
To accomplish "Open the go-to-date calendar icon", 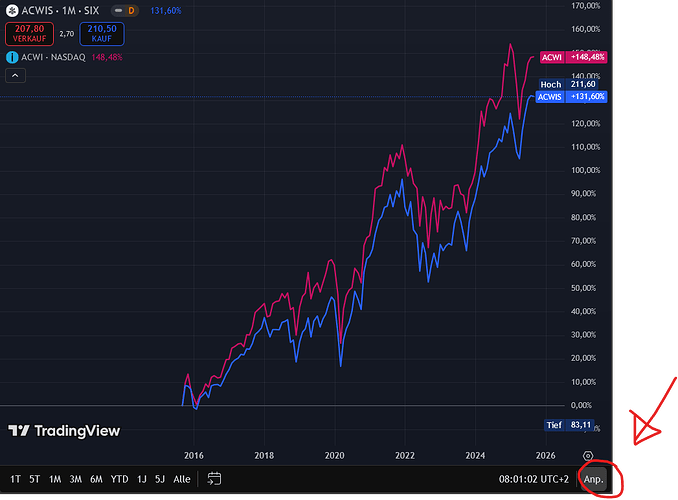I will [214, 479].
